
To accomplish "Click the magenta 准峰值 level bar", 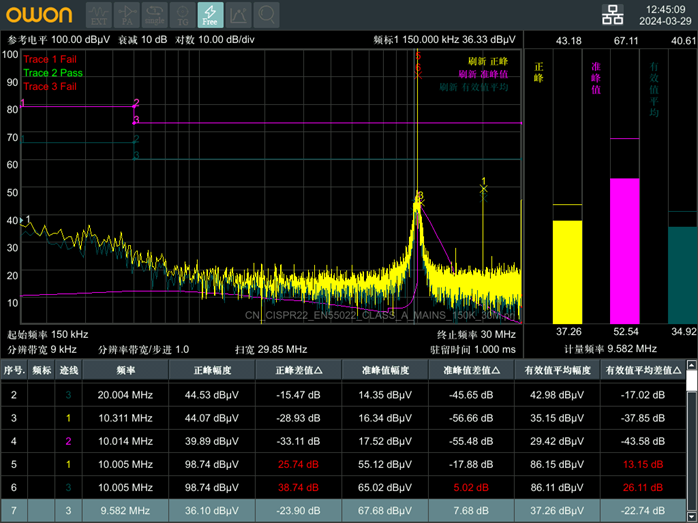I will coord(625,250).
